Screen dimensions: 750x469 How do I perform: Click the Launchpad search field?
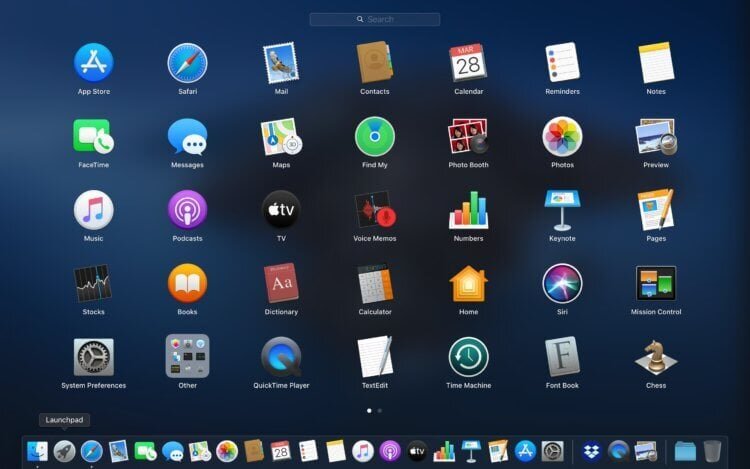coord(375,19)
